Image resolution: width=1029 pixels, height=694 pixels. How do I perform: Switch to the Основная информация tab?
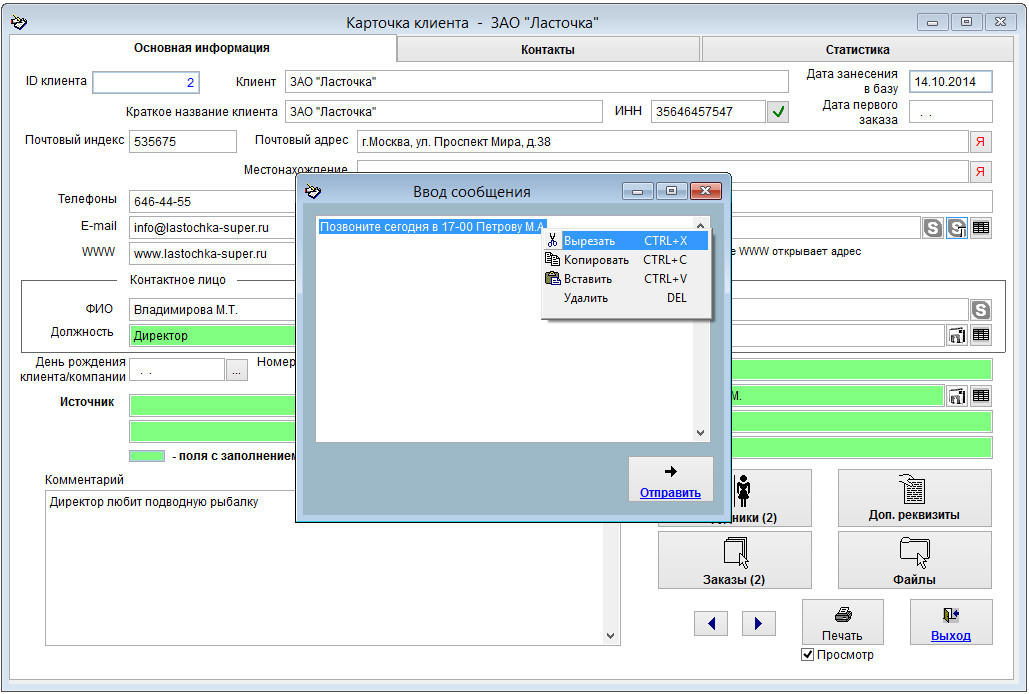point(202,48)
